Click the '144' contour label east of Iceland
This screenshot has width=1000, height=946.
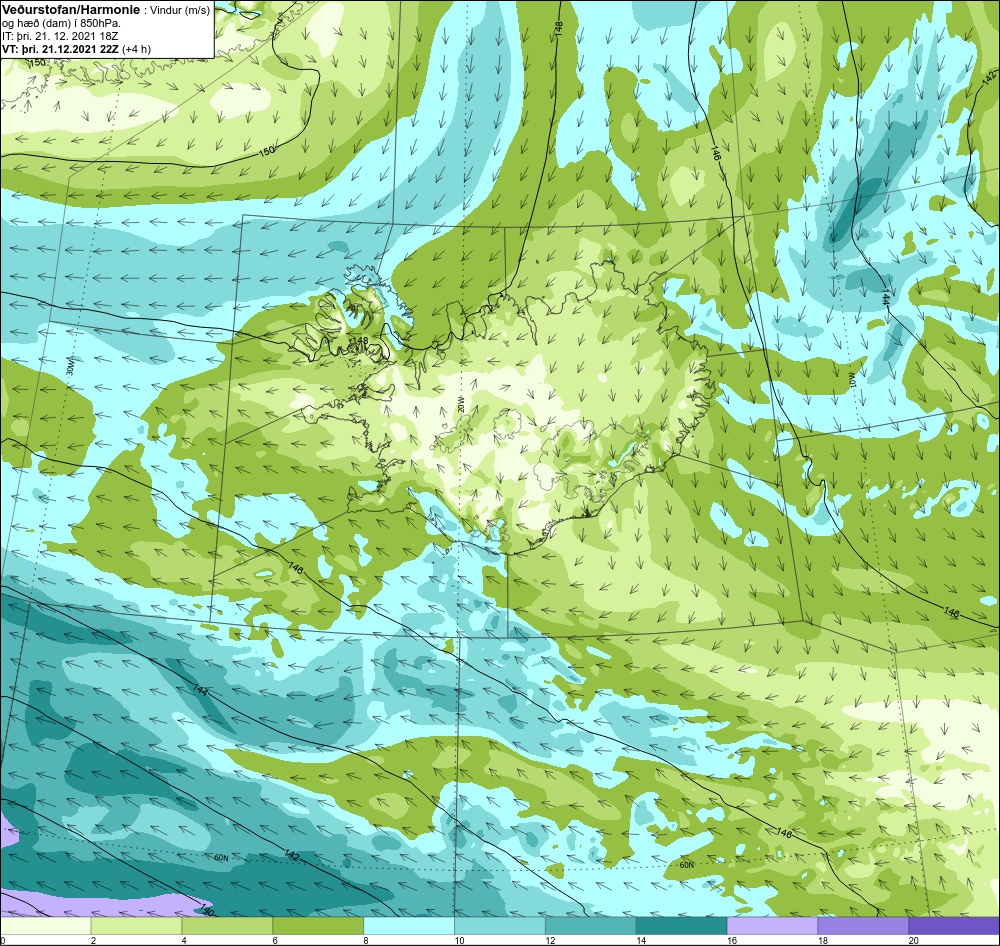click(x=886, y=298)
